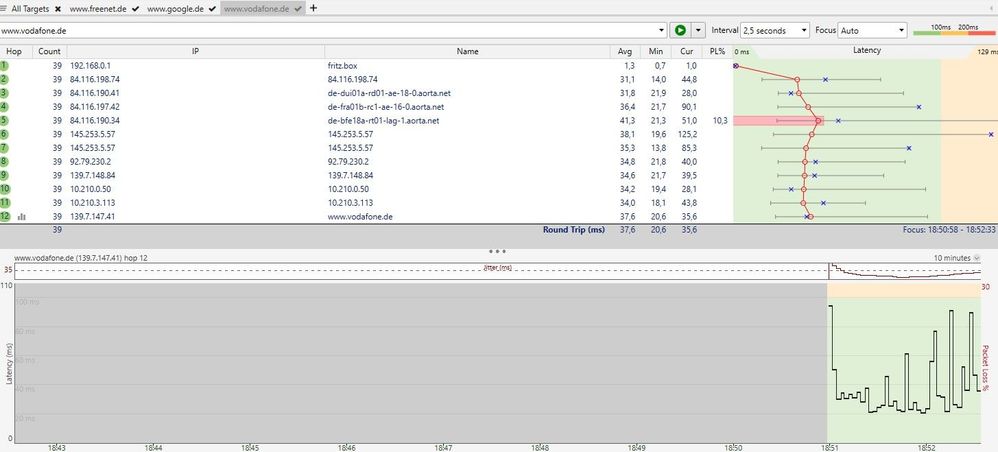This screenshot has height=452, width=998.
Task: Click the hop 5 green circle icon
Action: pyautogui.click(x=4, y=120)
